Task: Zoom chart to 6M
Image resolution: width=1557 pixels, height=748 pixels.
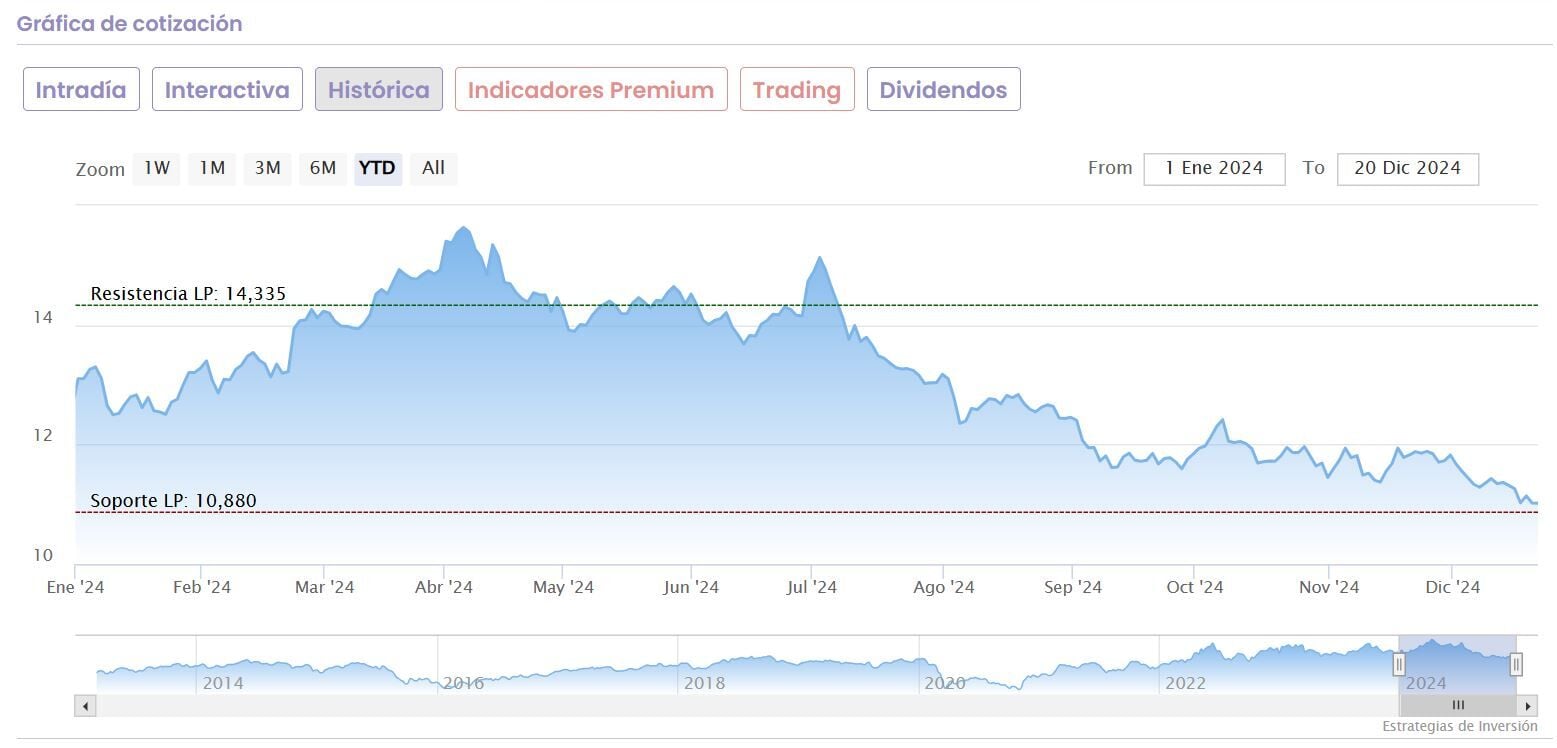Action: tap(322, 168)
